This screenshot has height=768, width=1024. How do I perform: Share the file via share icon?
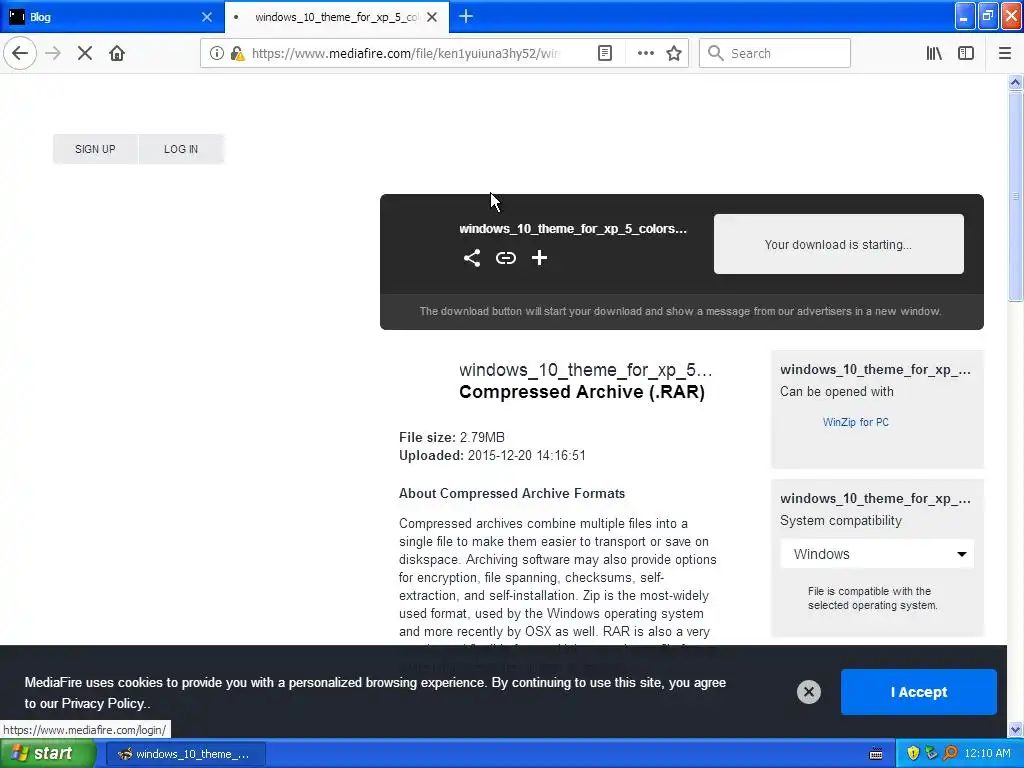(472, 258)
